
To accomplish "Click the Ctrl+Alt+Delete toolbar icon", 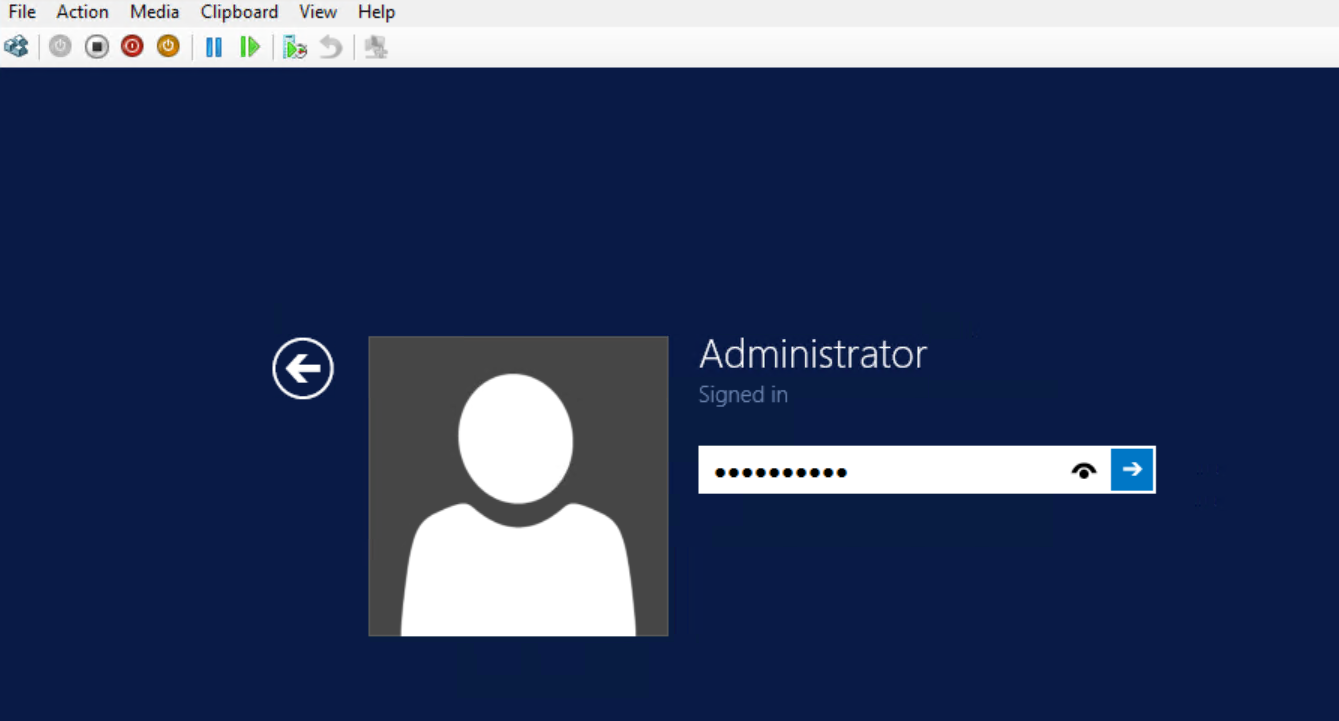I will click(16, 47).
